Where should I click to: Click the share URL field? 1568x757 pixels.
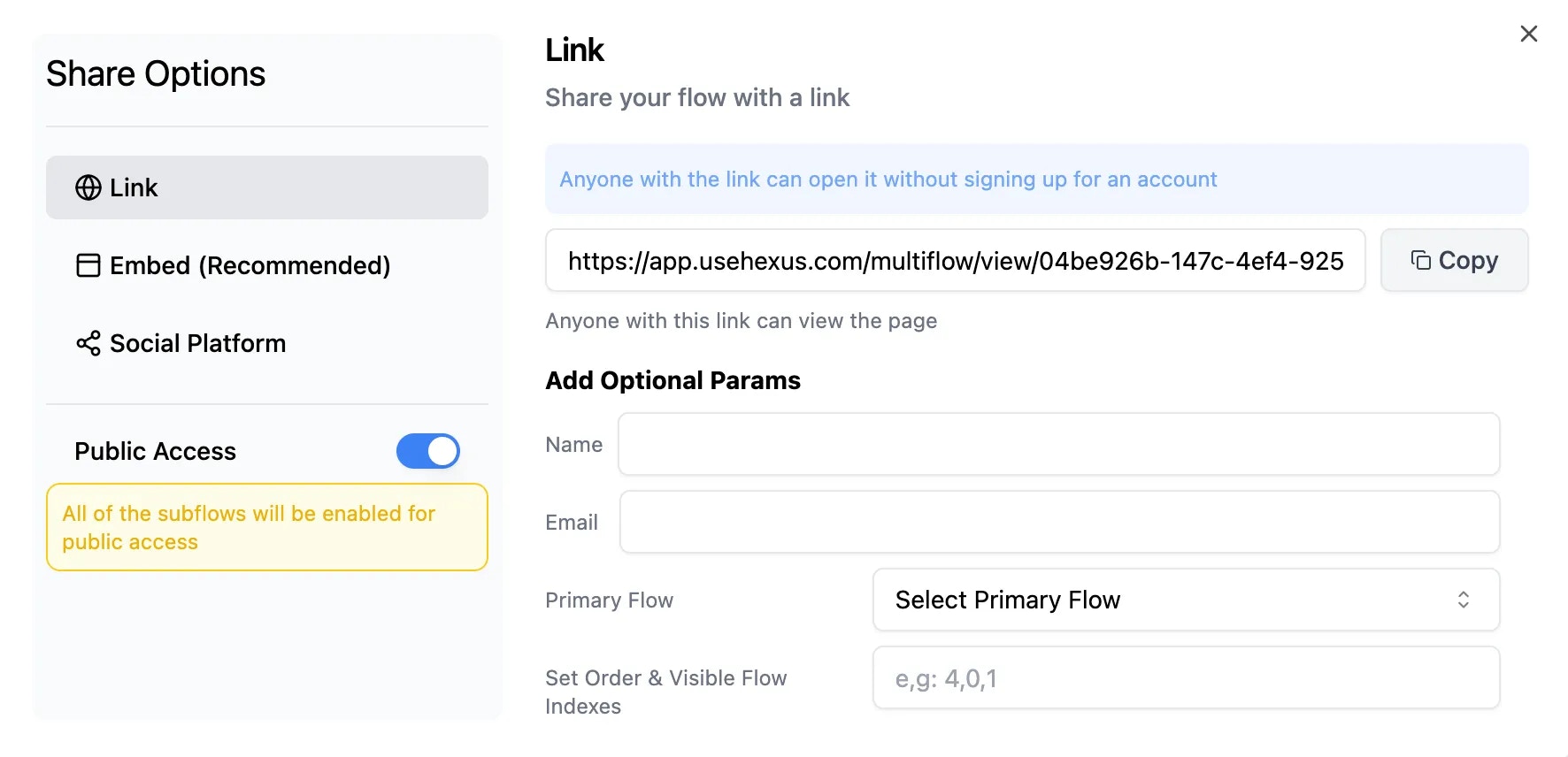click(956, 260)
